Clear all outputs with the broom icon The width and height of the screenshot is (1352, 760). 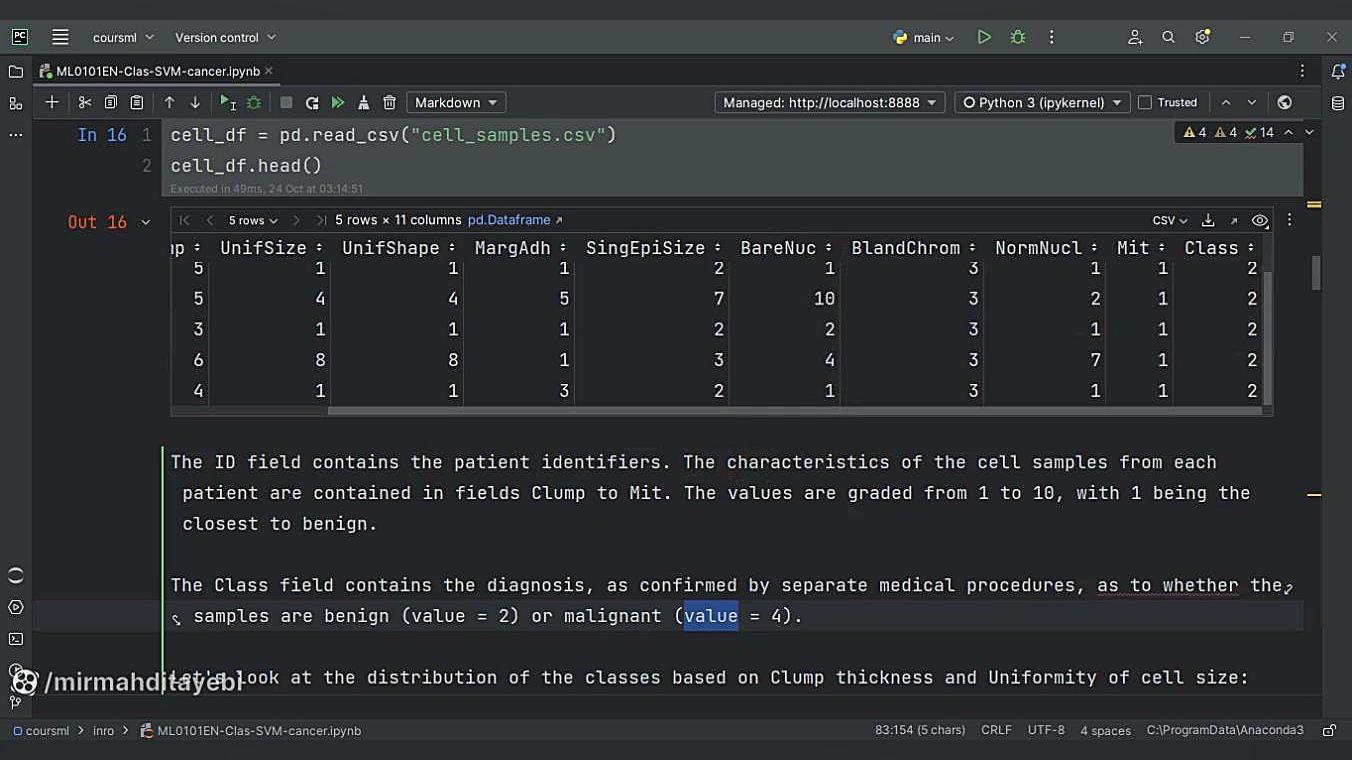click(x=364, y=103)
